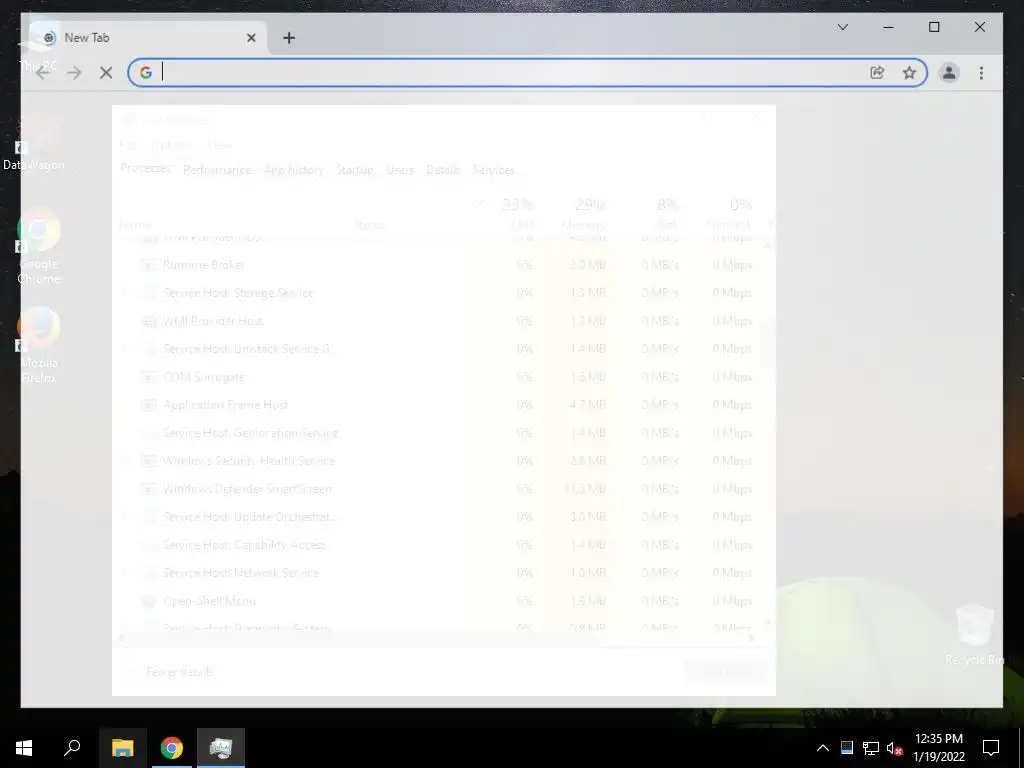Share this page using the share icon

pos(877,72)
